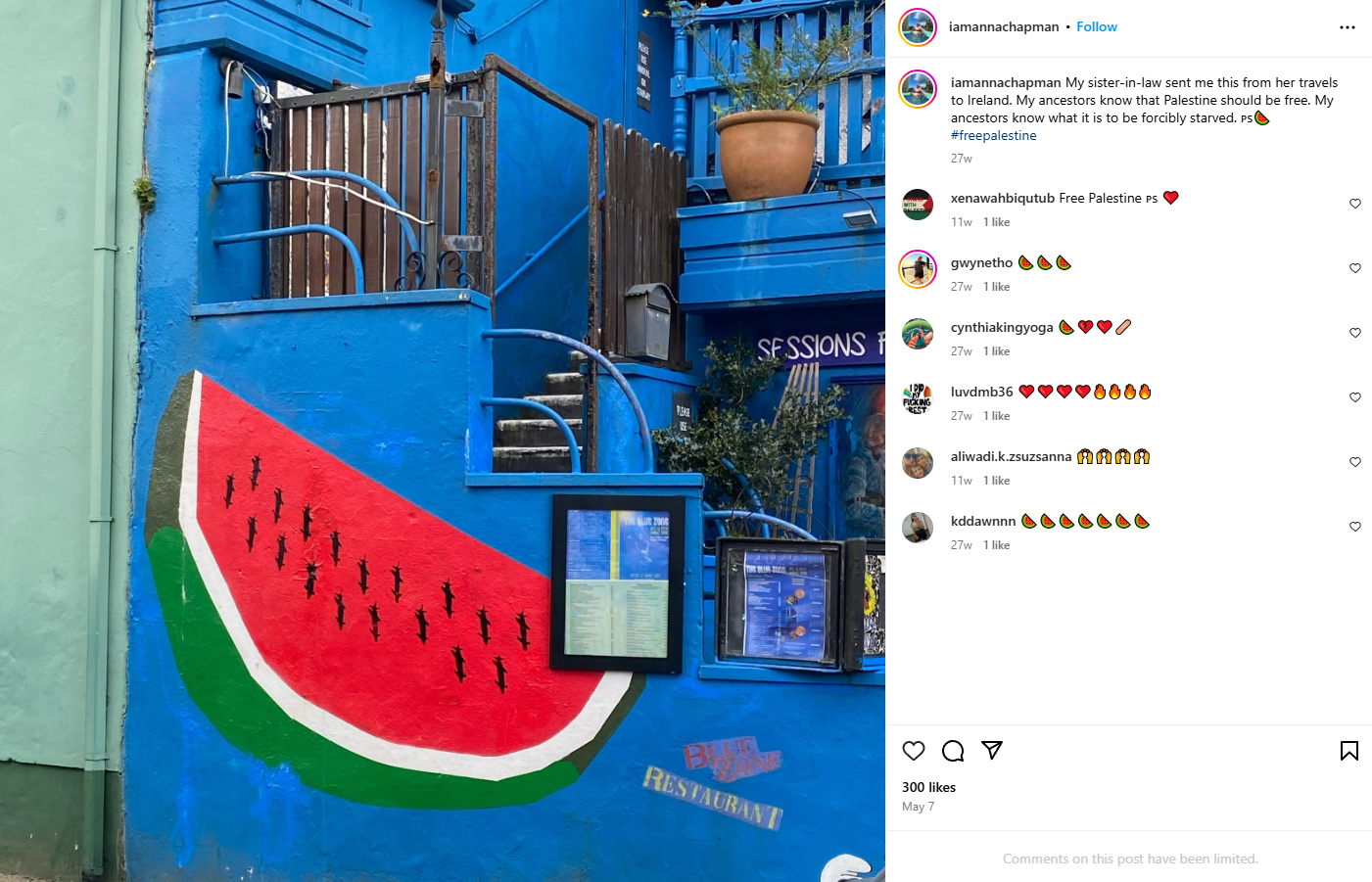Open the three-dot more options menu
The height and width of the screenshot is (882, 1372).
(x=1348, y=27)
